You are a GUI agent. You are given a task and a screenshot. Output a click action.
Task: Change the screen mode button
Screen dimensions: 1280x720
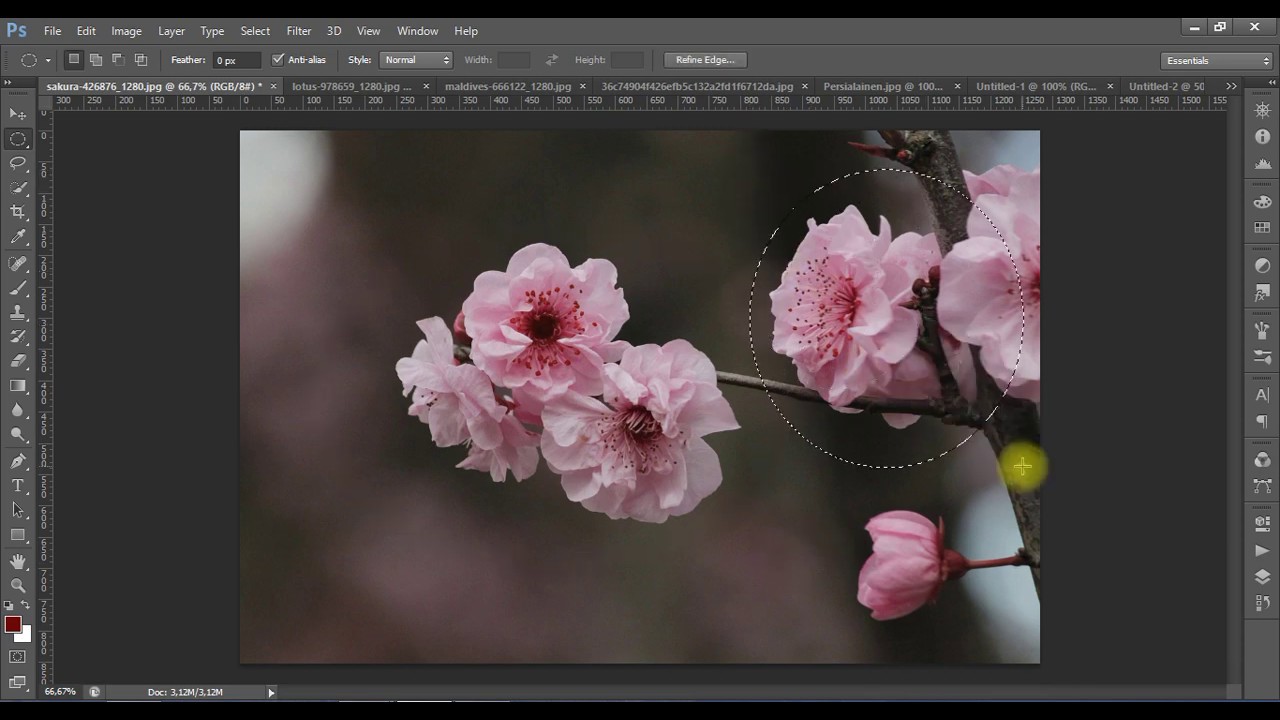point(18,683)
